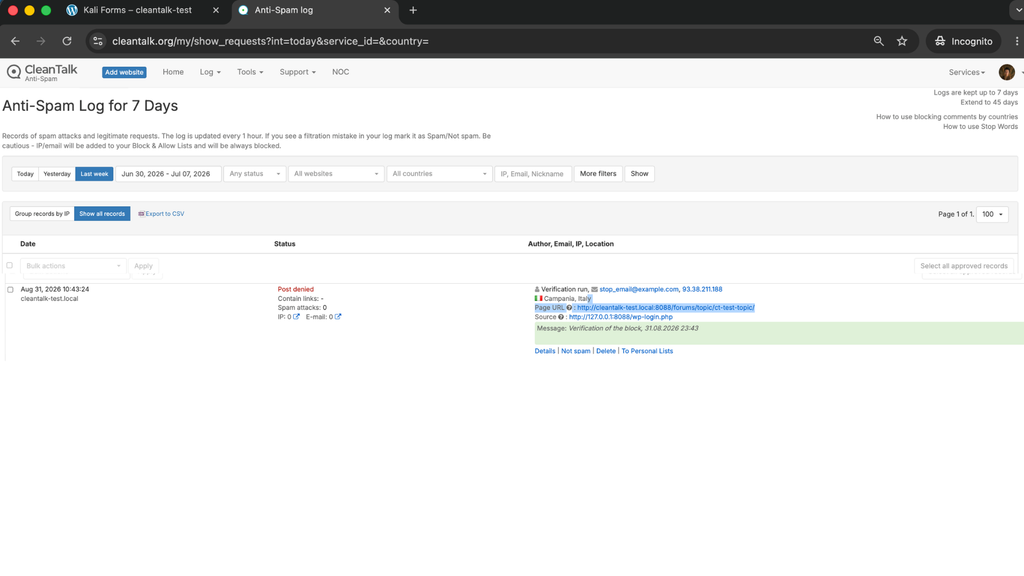Open the Source wp-login.php link
1024x576 pixels.
620,317
